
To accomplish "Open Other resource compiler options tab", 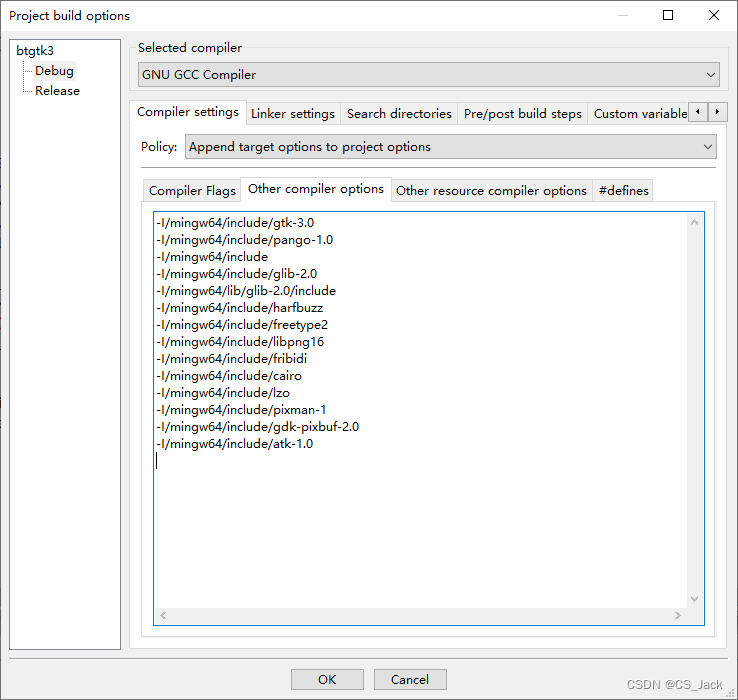I will pos(491,191).
